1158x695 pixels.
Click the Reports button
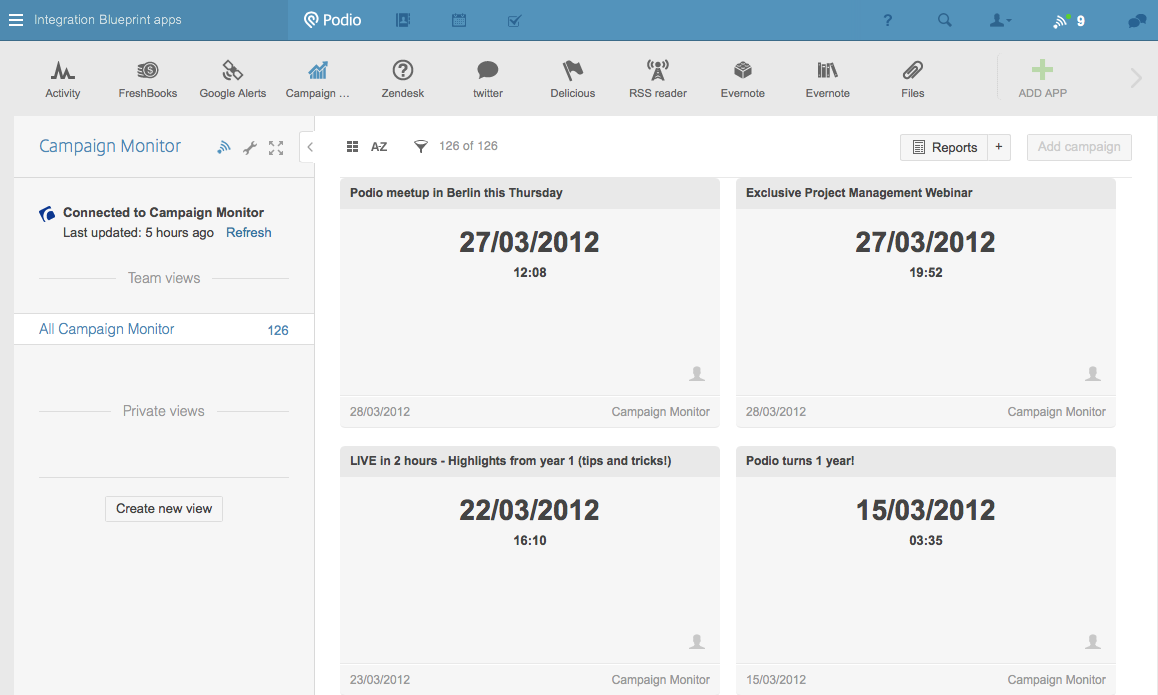[945, 147]
